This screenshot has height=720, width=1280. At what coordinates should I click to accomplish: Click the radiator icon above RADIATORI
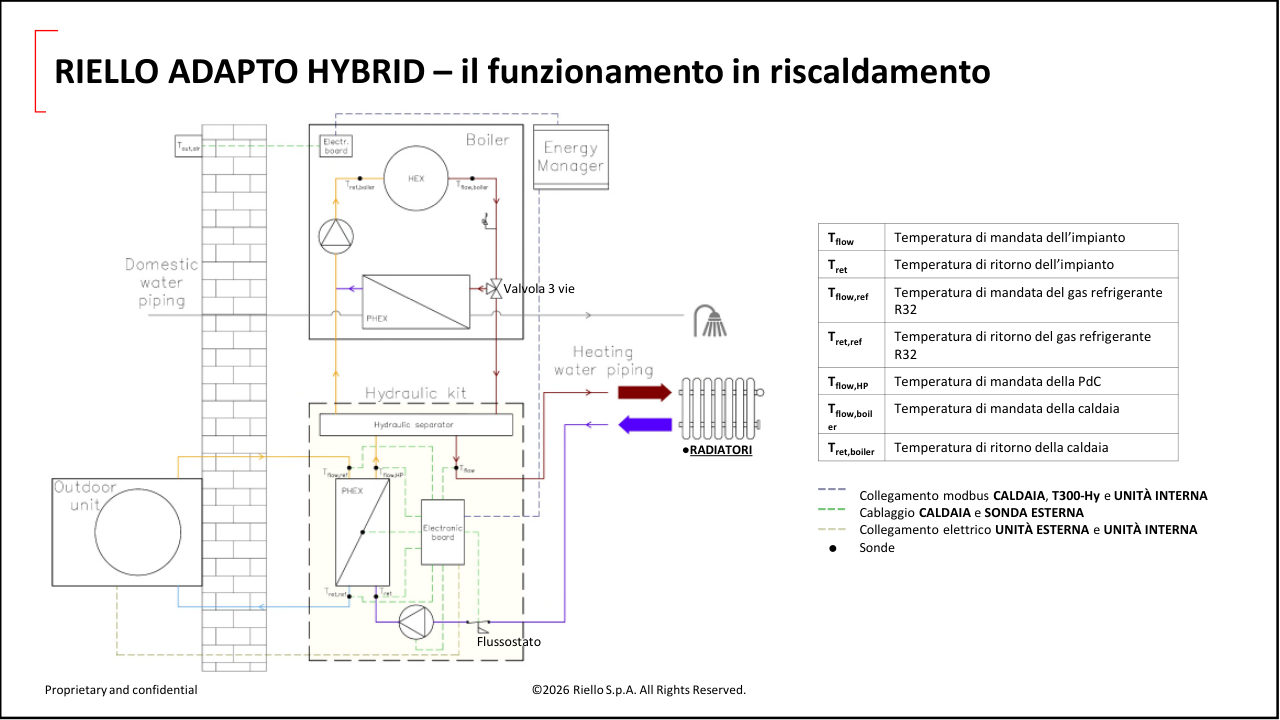720,407
